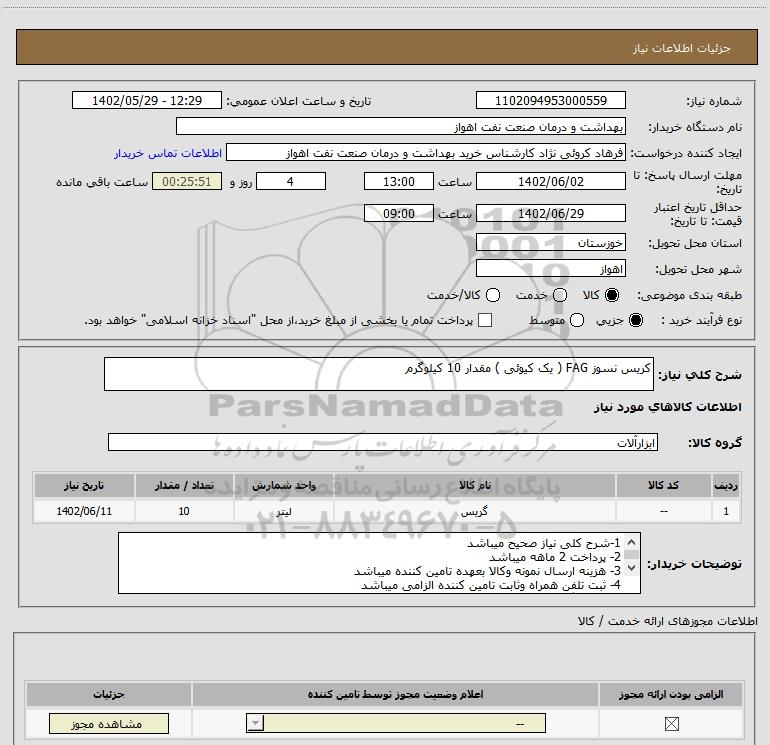Screen dimensions: 770x745
Task: Click the response deadline time 13:00
Action: (x=399, y=182)
